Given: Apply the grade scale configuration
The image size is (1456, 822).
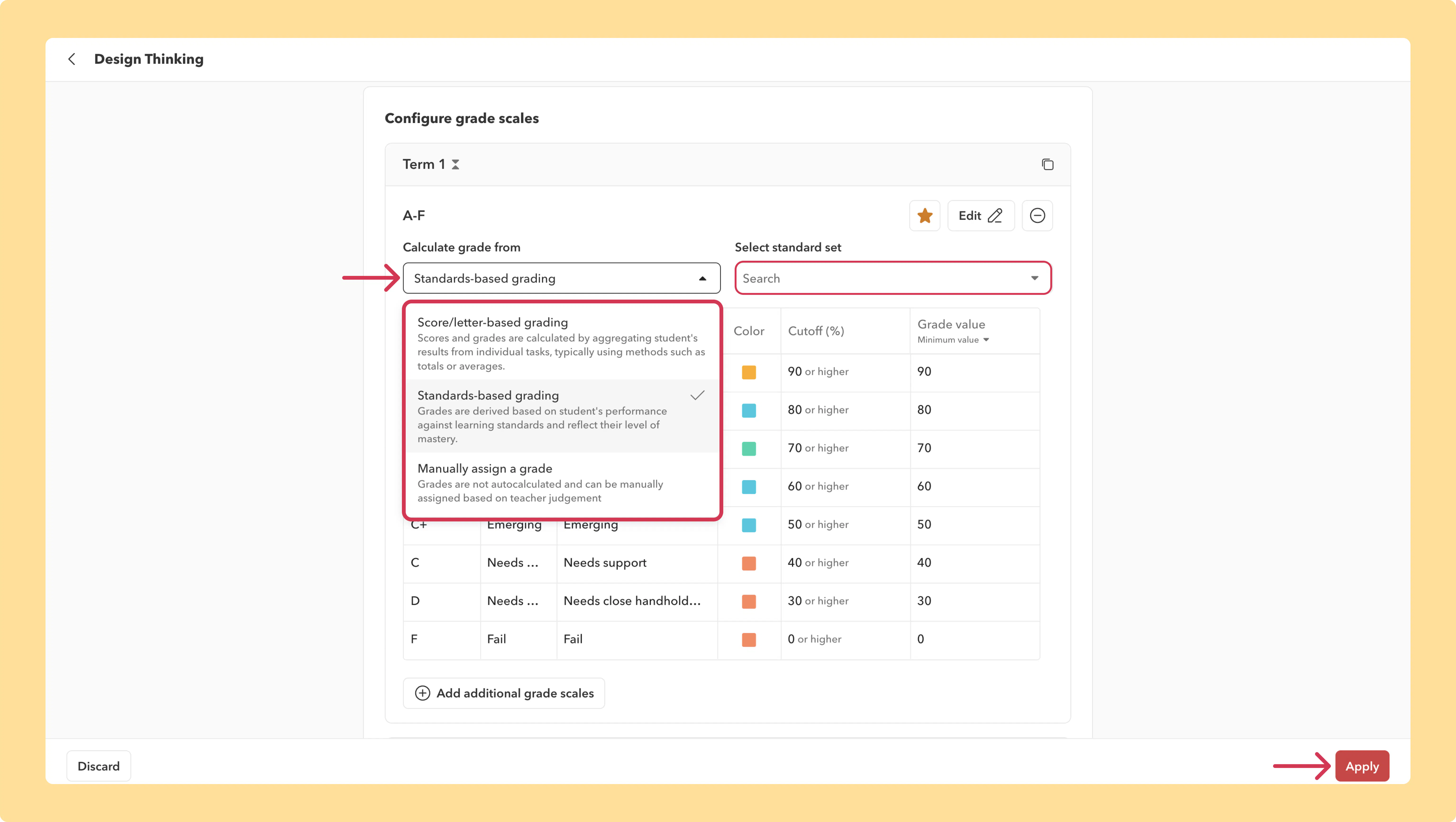Looking at the screenshot, I should [x=1362, y=766].
